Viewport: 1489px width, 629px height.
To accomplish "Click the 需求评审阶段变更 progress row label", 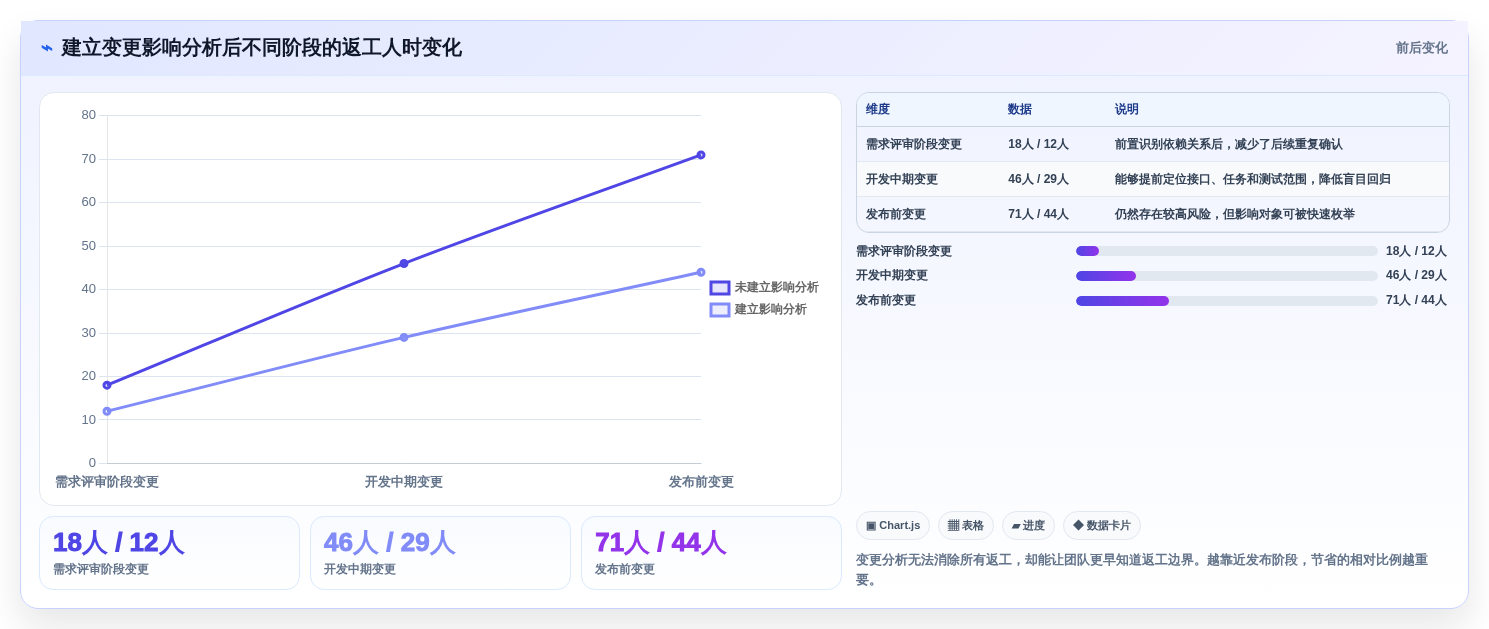I will coord(904,252).
